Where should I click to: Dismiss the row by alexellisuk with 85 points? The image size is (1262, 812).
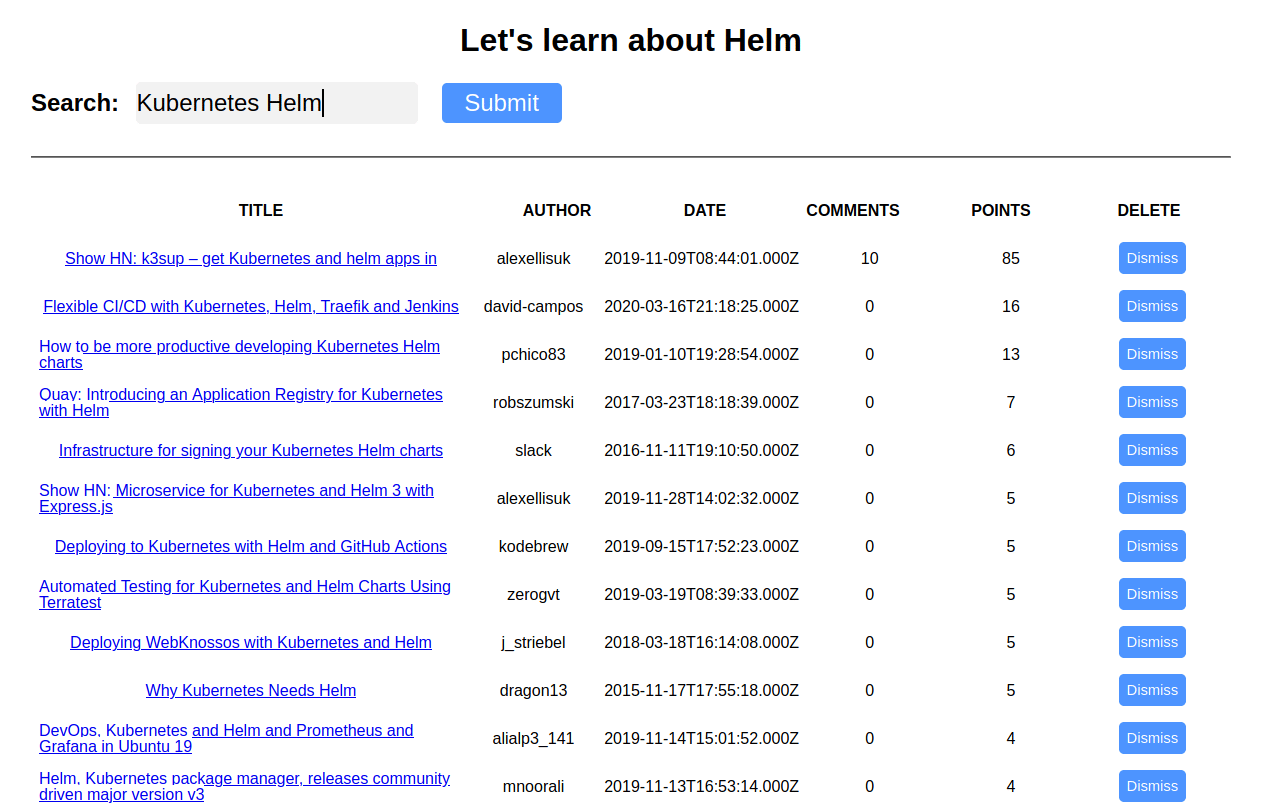[x=1152, y=258]
